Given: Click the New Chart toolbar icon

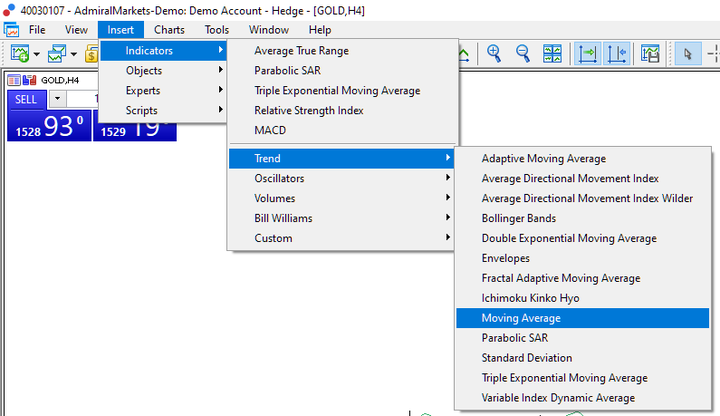Looking at the screenshot, I should click(20, 54).
